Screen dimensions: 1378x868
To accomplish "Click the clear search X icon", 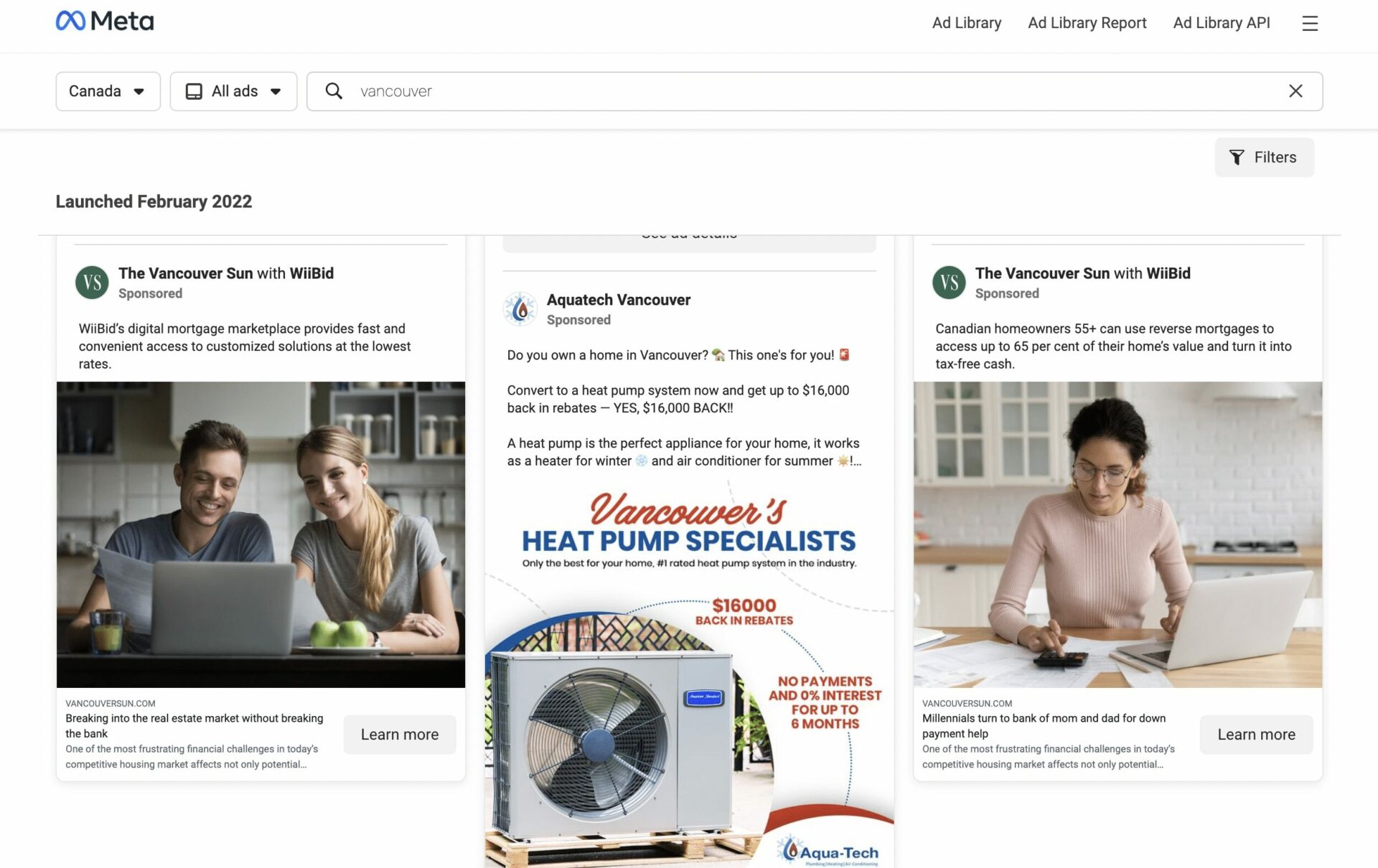I will (1294, 91).
